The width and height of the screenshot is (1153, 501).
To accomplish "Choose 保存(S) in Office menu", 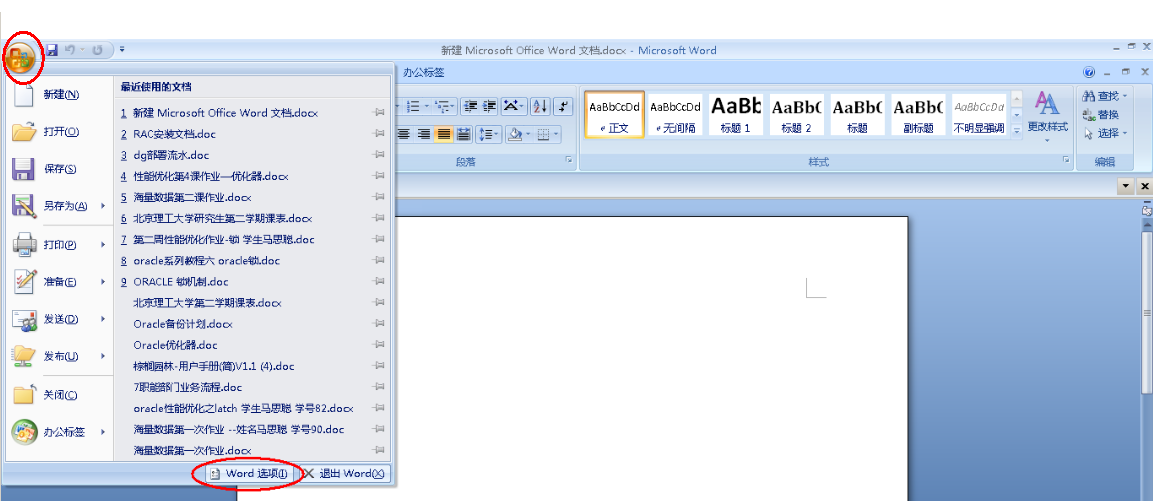I will (59, 168).
